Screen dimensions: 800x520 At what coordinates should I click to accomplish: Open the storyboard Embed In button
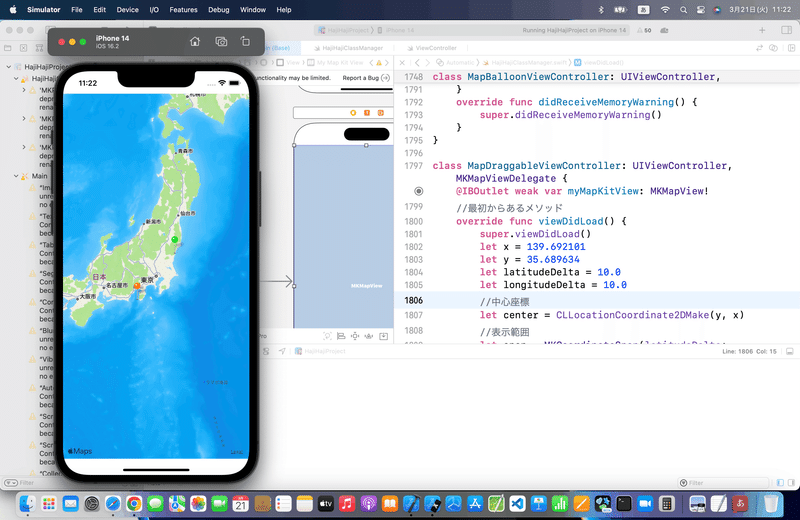click(x=384, y=336)
